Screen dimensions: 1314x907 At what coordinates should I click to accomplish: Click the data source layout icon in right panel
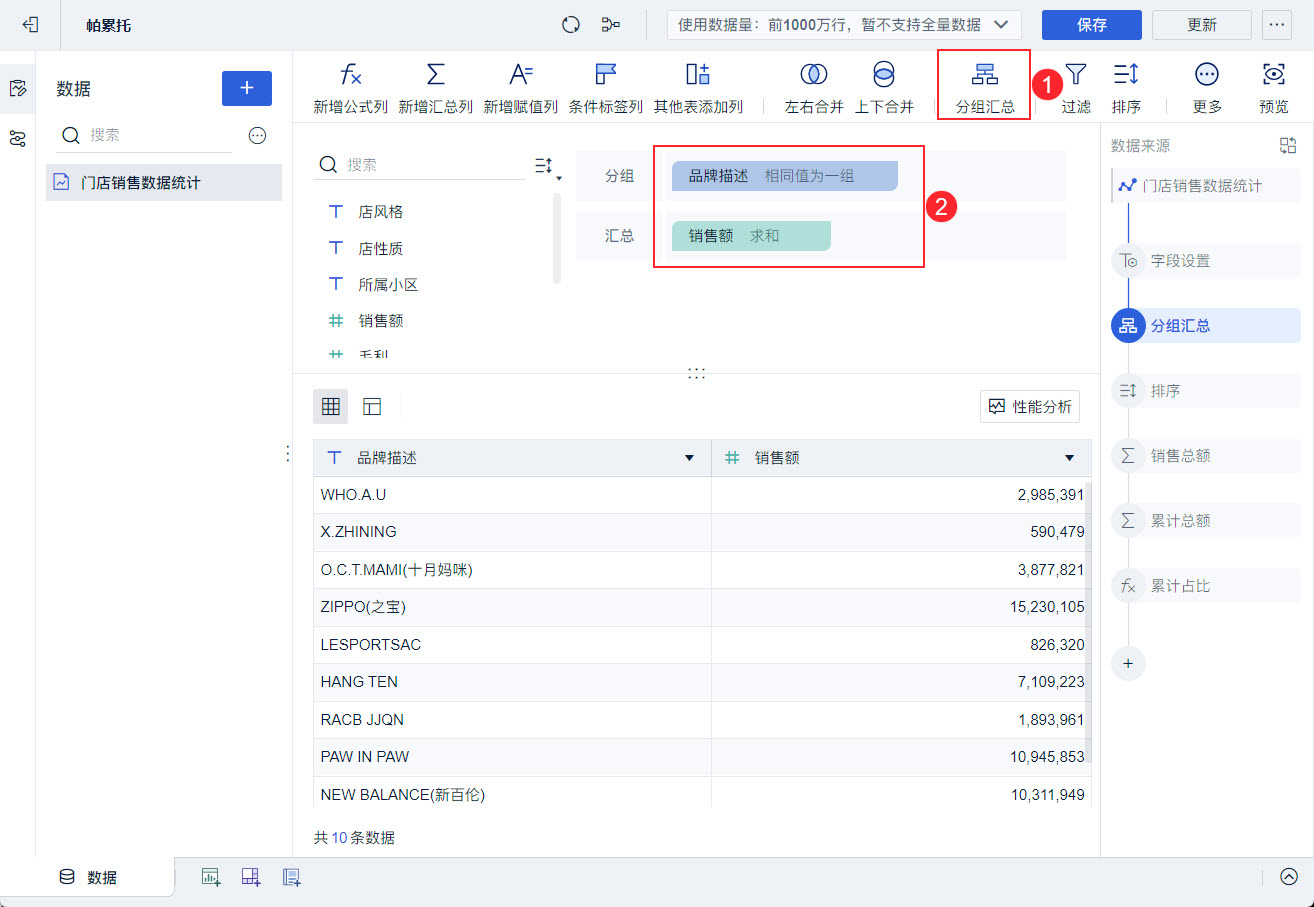click(1288, 146)
